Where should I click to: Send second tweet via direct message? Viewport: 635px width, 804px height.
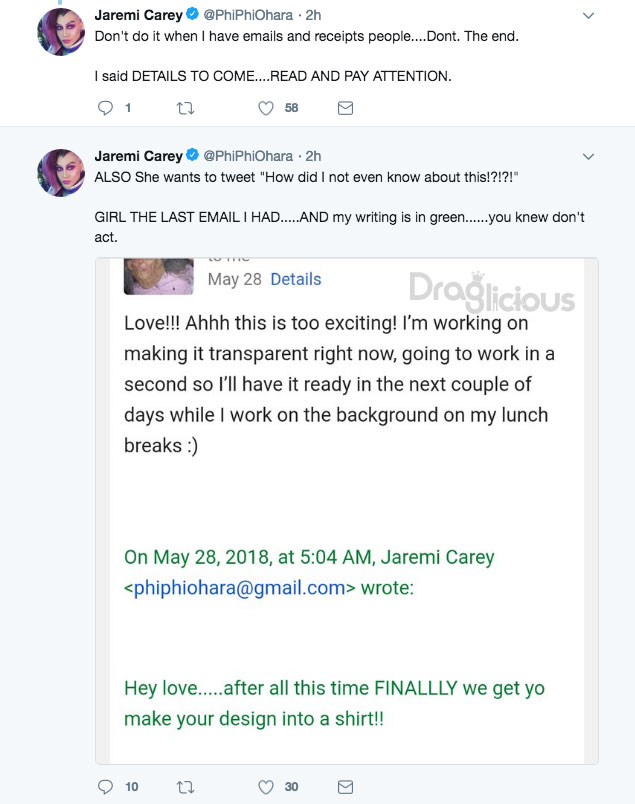pos(345,787)
